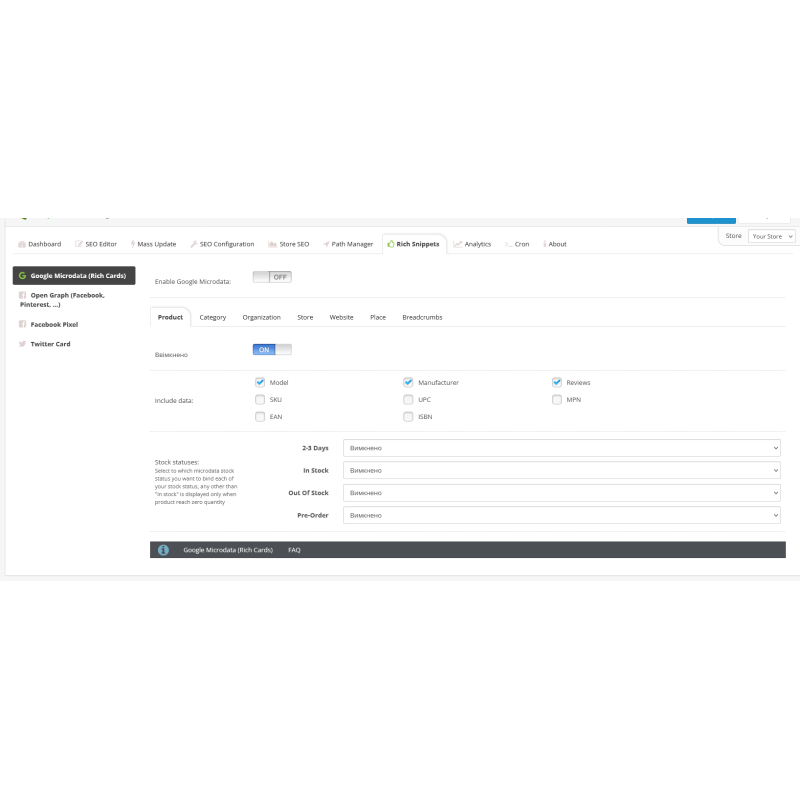Click the green Rich Snippets icon

(389, 243)
